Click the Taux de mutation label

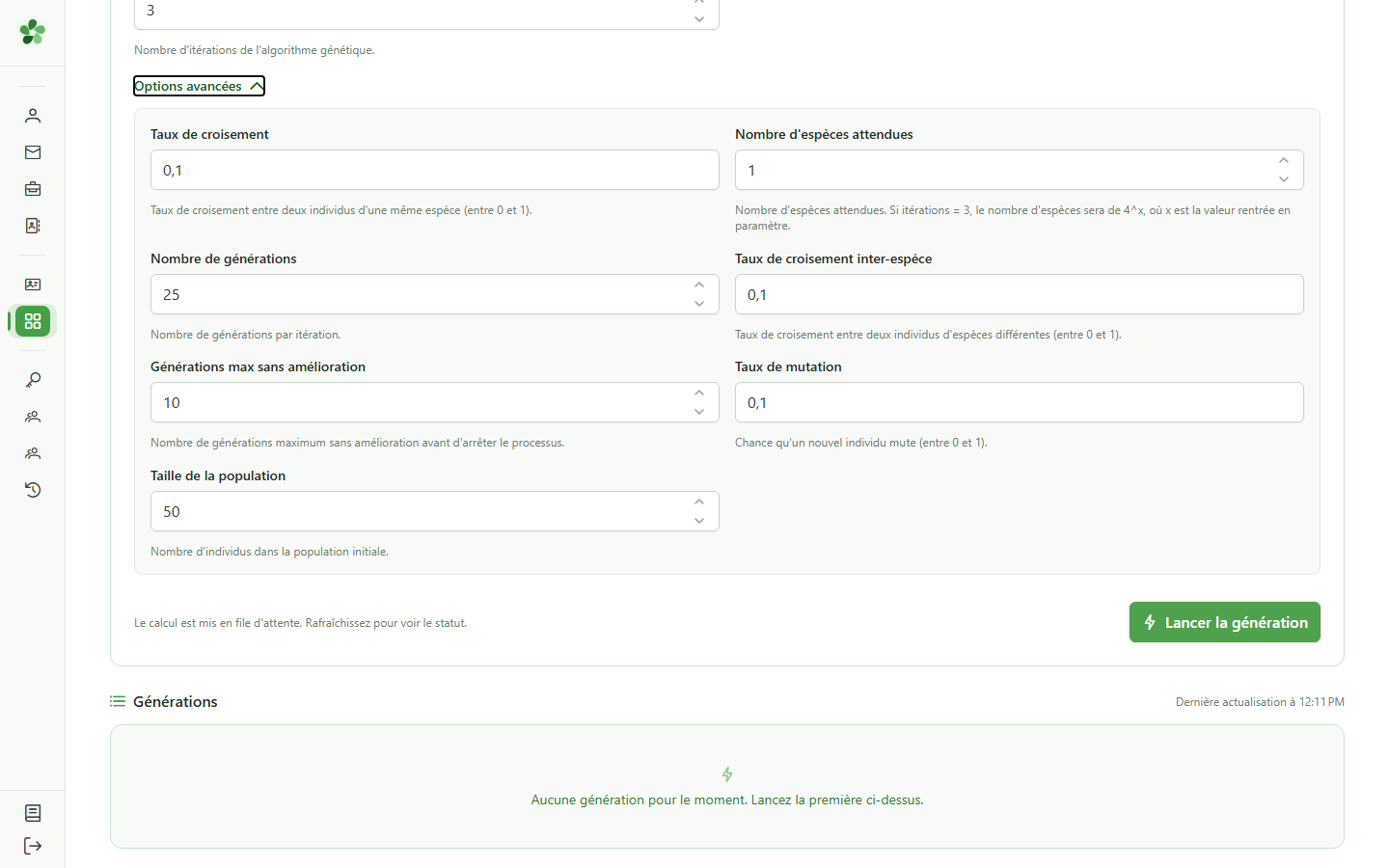pyautogui.click(x=788, y=366)
